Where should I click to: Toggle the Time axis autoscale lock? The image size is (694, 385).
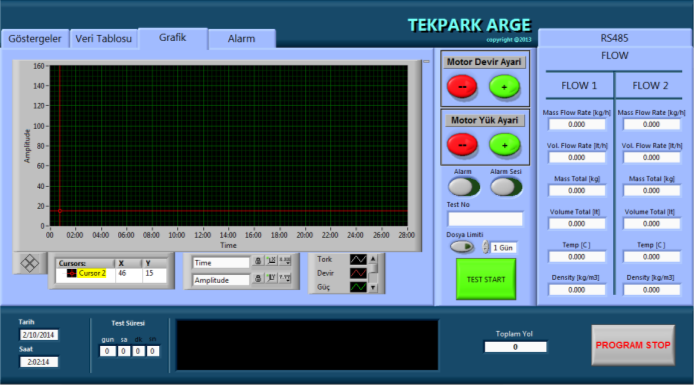click(x=258, y=261)
